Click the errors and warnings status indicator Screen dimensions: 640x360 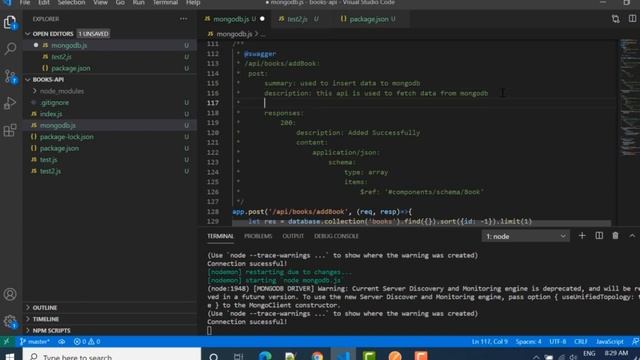pos(87,341)
